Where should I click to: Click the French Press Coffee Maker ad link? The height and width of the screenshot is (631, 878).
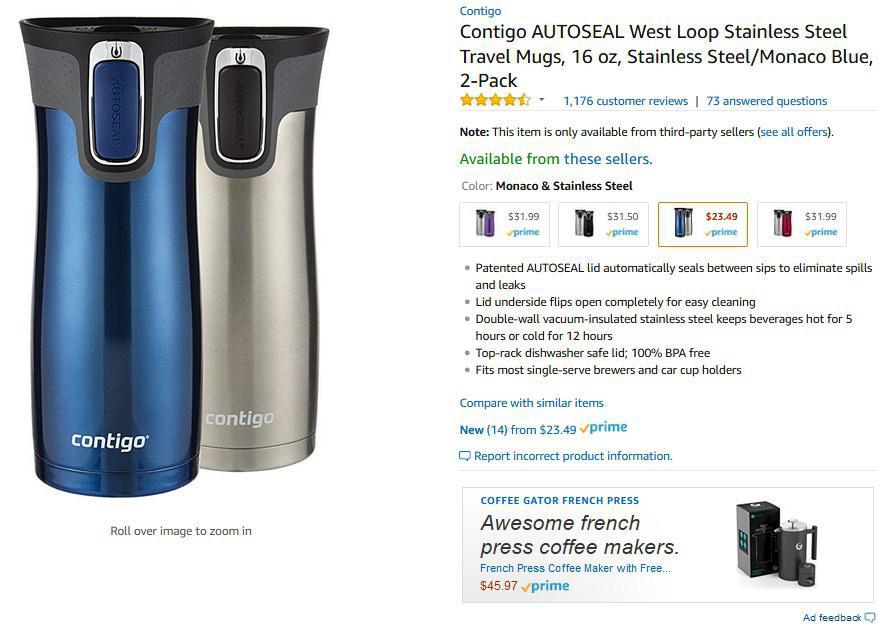pyautogui.click(x=575, y=568)
